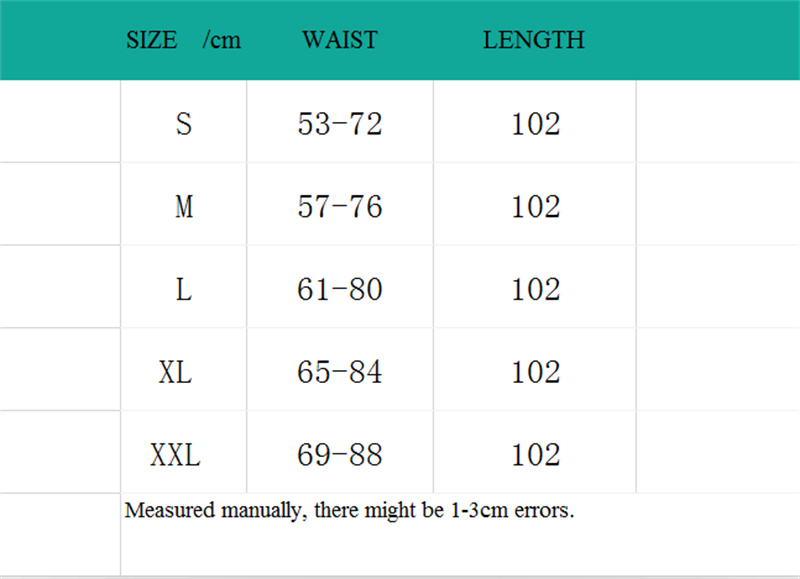800x579 pixels.
Task: Click the "Measured manually" note text
Action: click(349, 511)
